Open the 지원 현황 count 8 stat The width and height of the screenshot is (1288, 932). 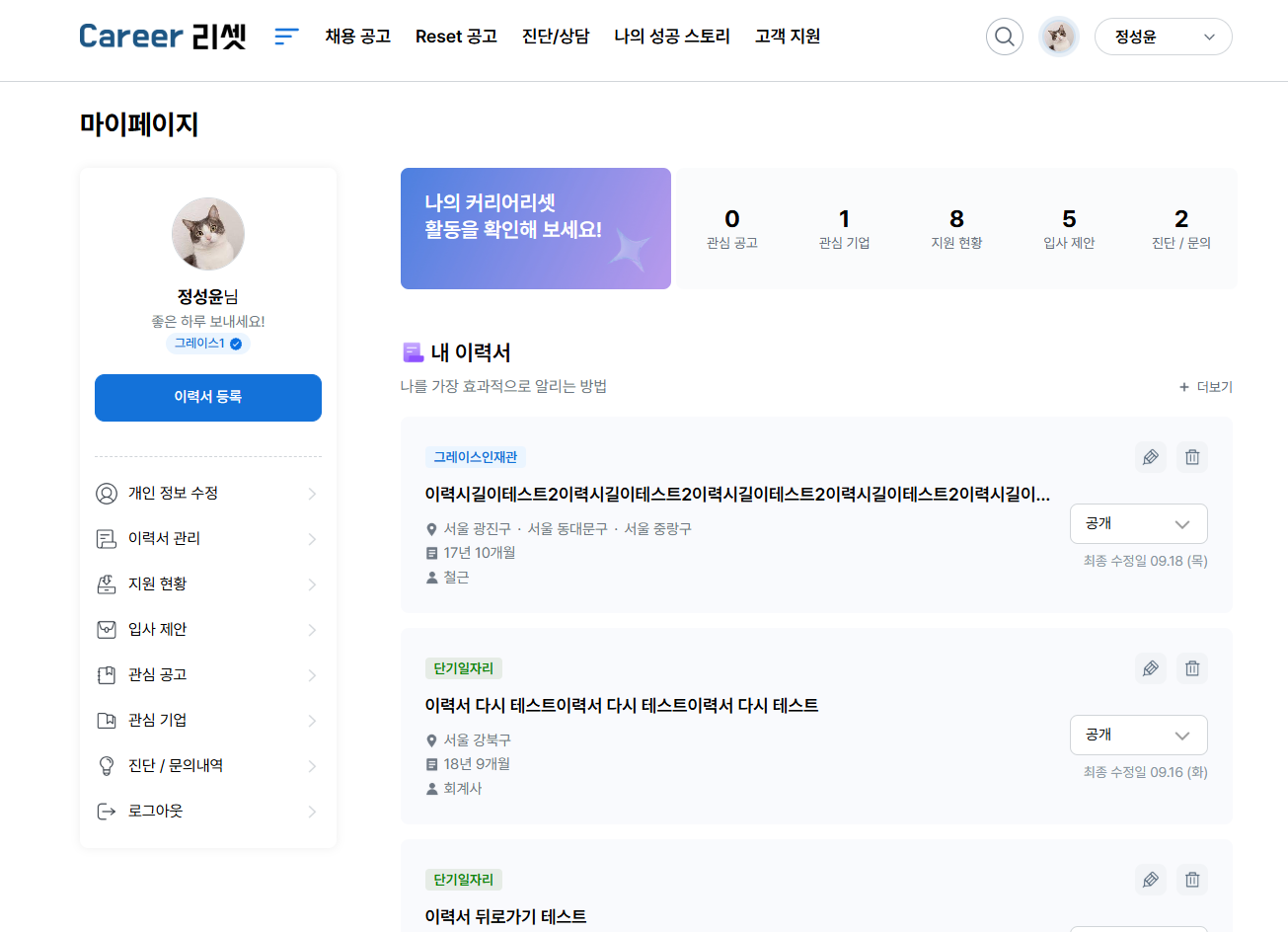(957, 228)
